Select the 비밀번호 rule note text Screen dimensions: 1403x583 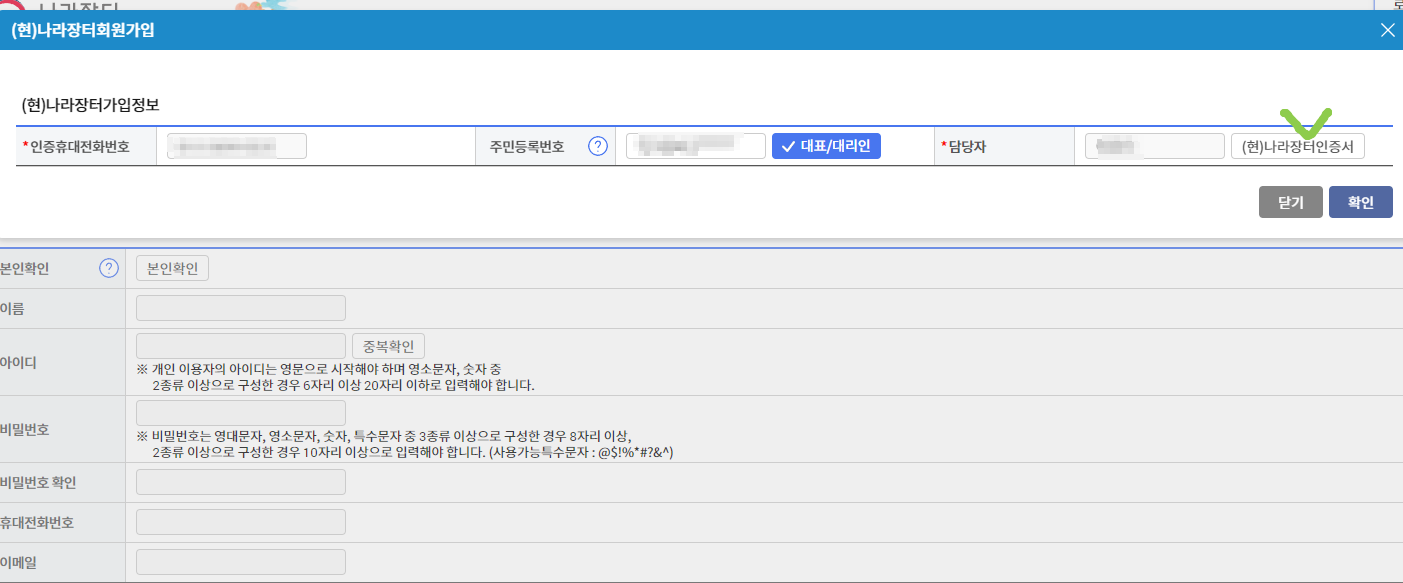click(x=405, y=444)
